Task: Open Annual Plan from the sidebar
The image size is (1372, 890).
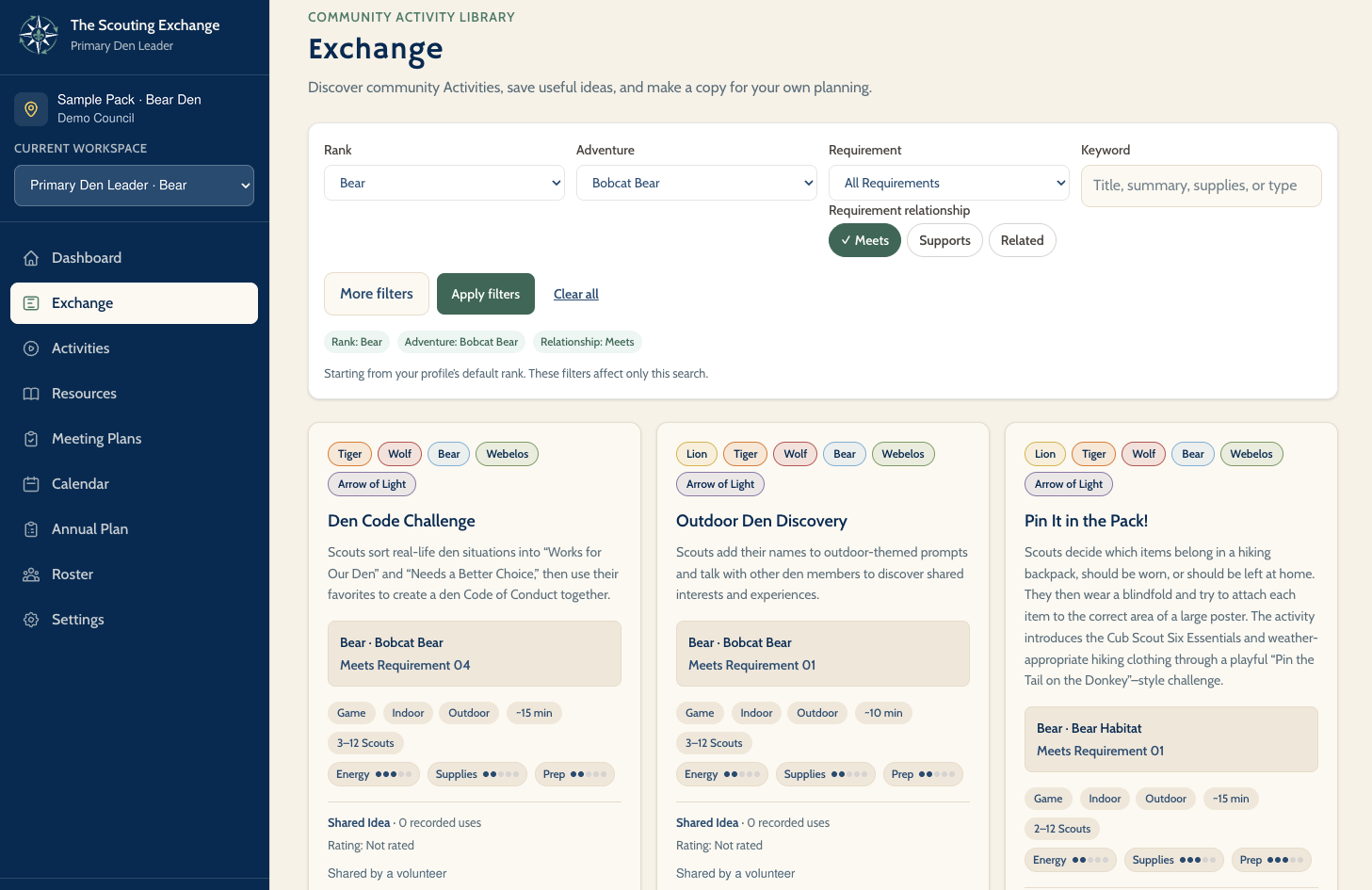Action: pos(134,529)
